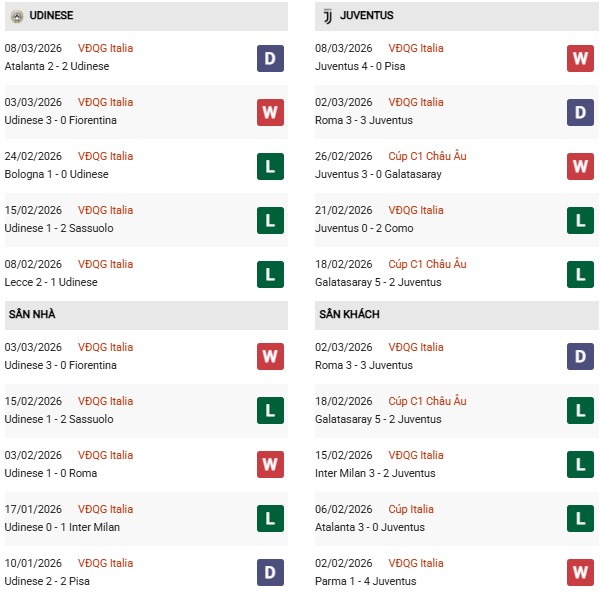This screenshot has width=600, height=594.
Task: Click the Juventus logo icon
Action: (x=326, y=16)
